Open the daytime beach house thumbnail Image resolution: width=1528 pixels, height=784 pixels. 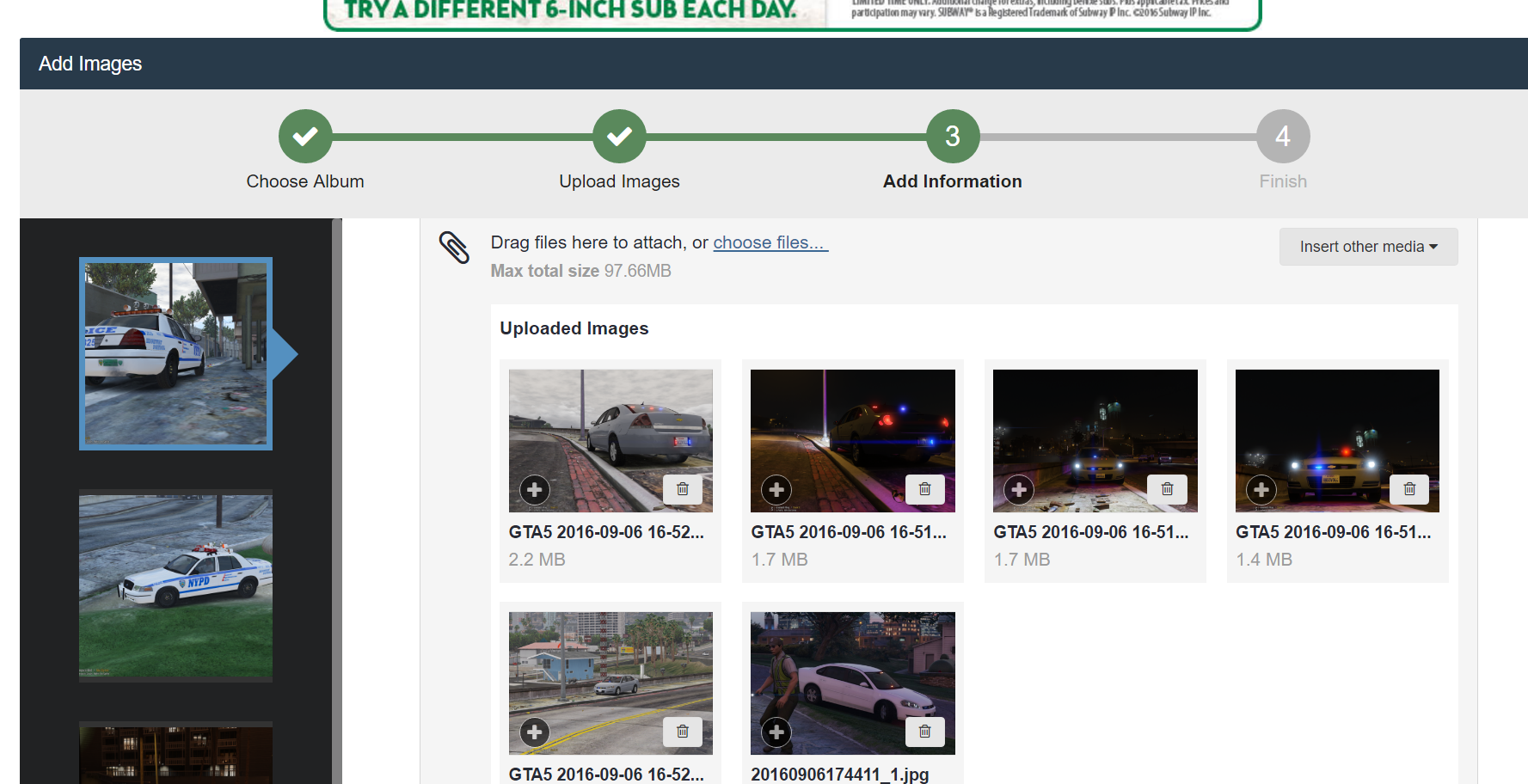[x=611, y=683]
